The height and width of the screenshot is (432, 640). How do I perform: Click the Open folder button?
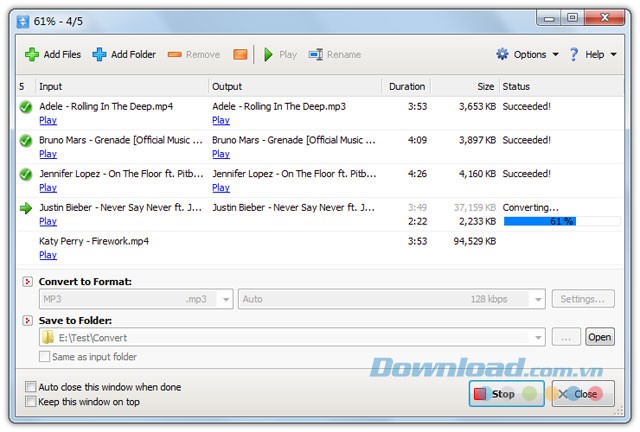600,337
